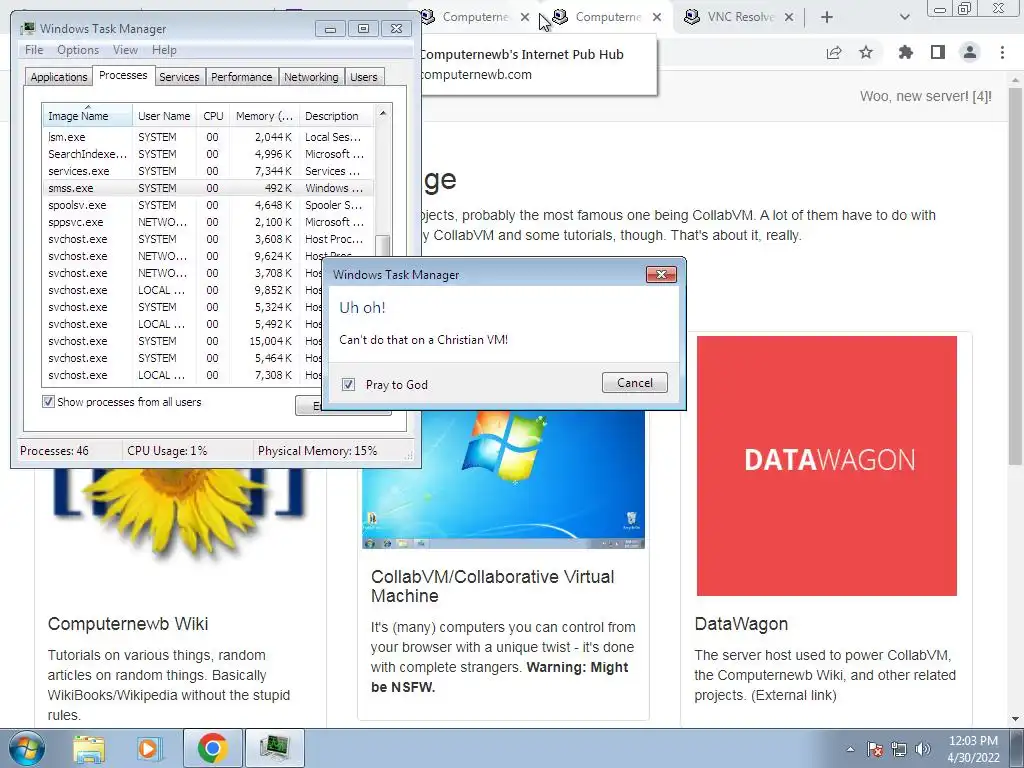Select the smss.exe process row
This screenshot has height=768, width=1024.
coord(208,188)
